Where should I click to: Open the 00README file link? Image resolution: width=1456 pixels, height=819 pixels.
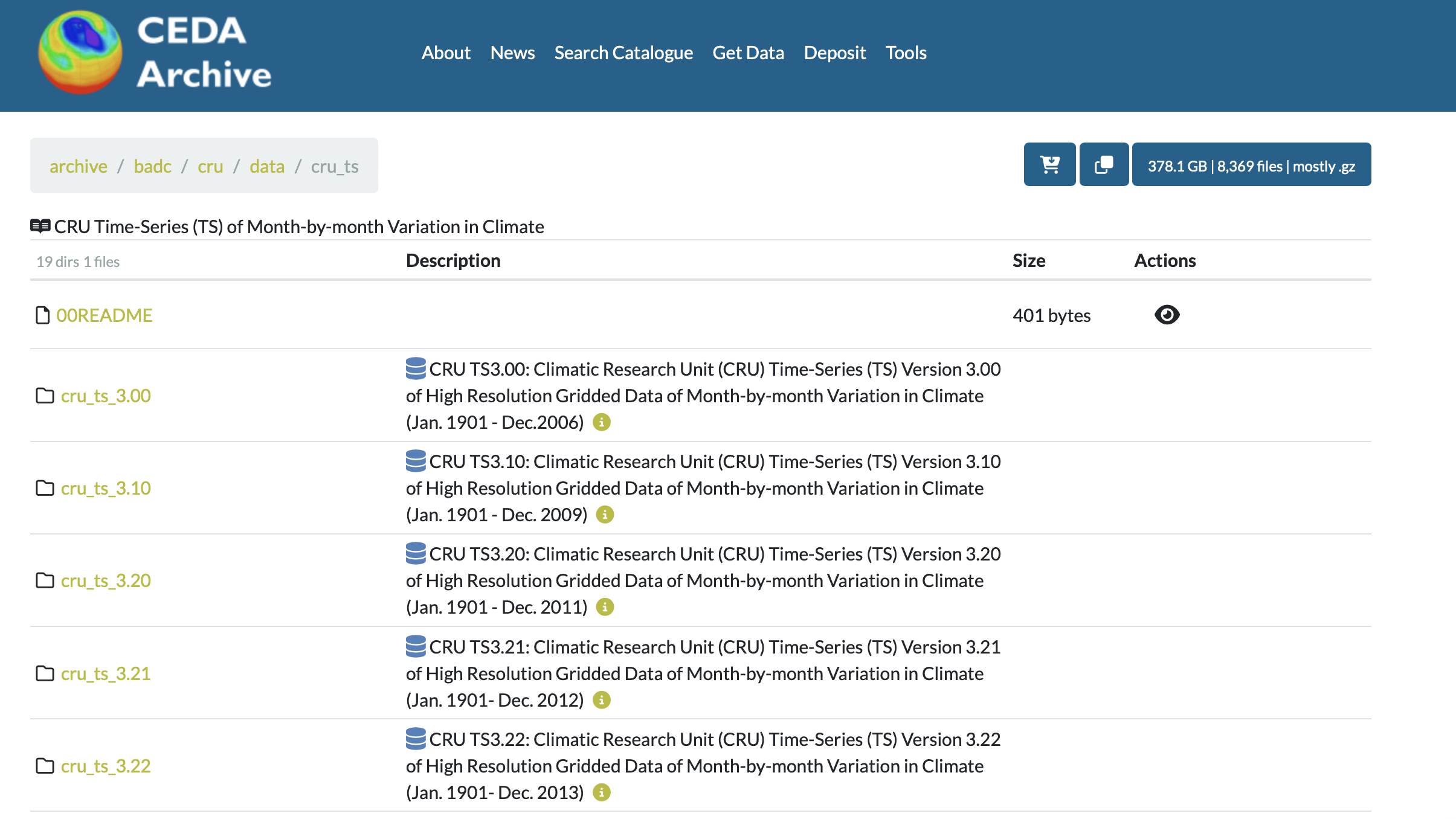click(x=104, y=315)
